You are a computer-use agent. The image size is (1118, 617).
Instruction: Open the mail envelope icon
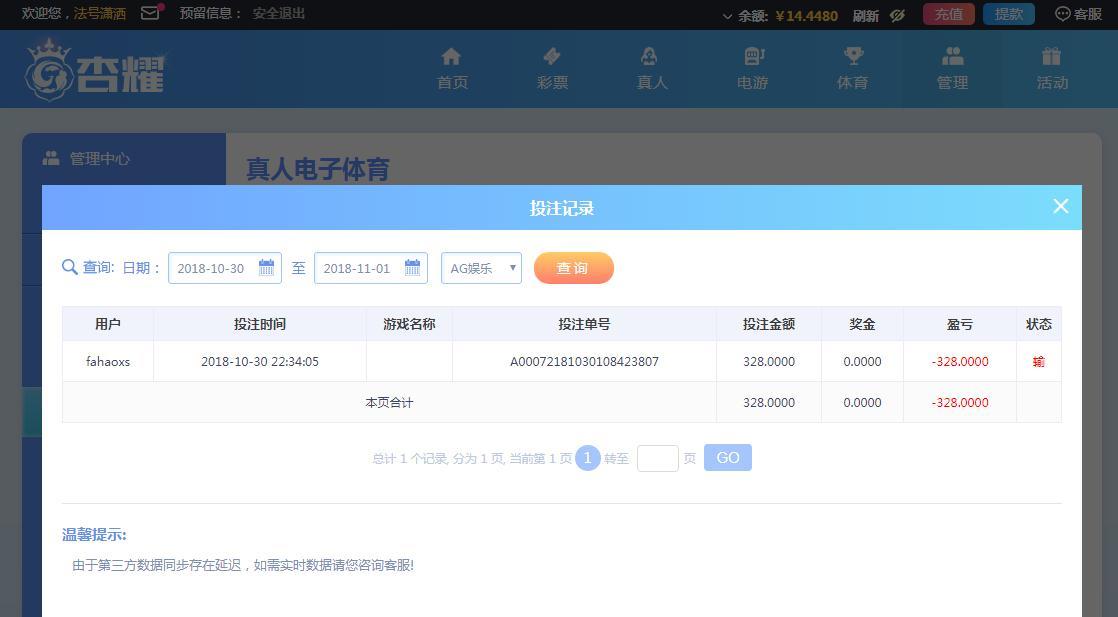[150, 14]
